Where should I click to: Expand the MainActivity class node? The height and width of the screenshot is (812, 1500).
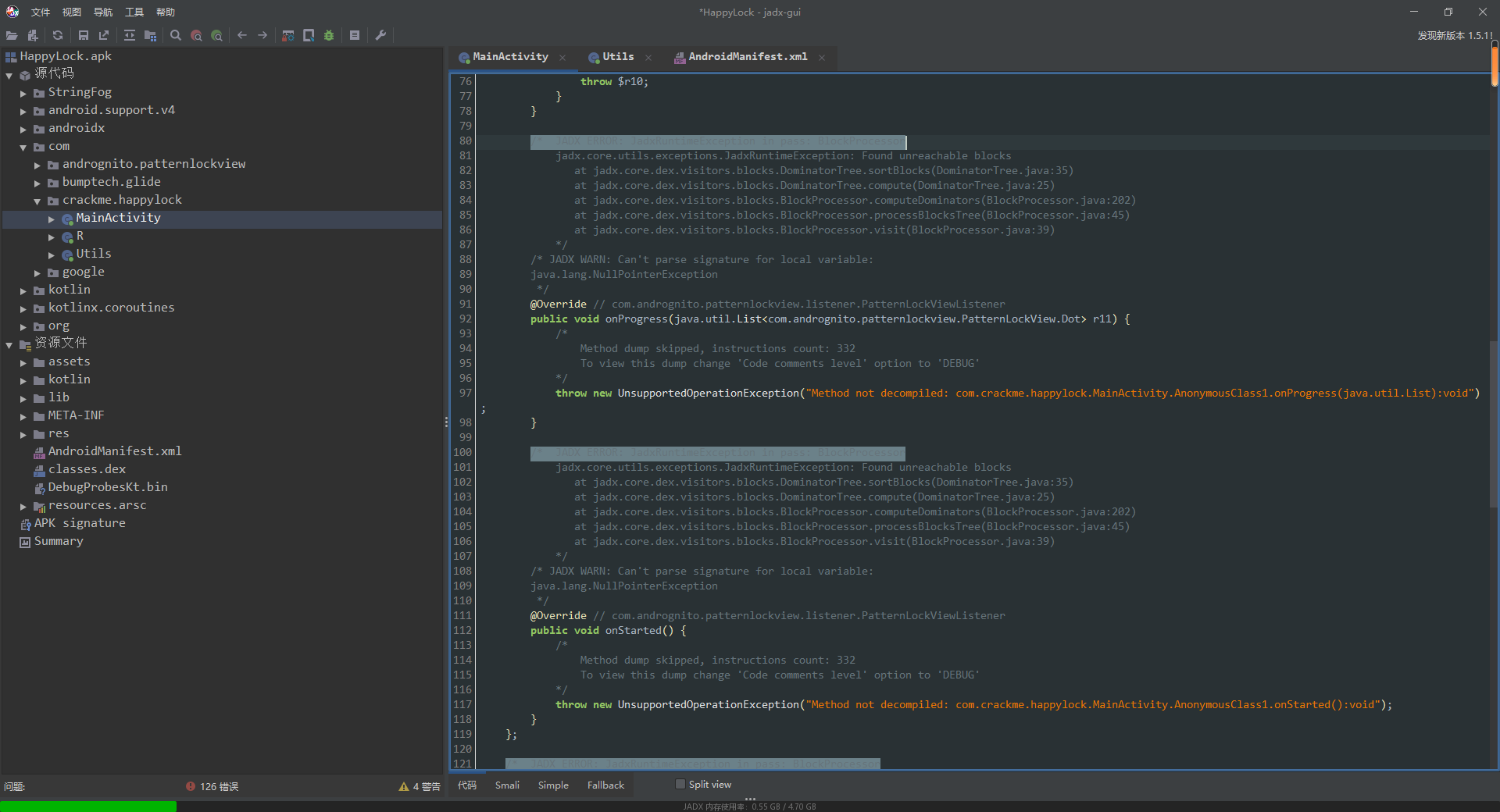tap(52, 219)
